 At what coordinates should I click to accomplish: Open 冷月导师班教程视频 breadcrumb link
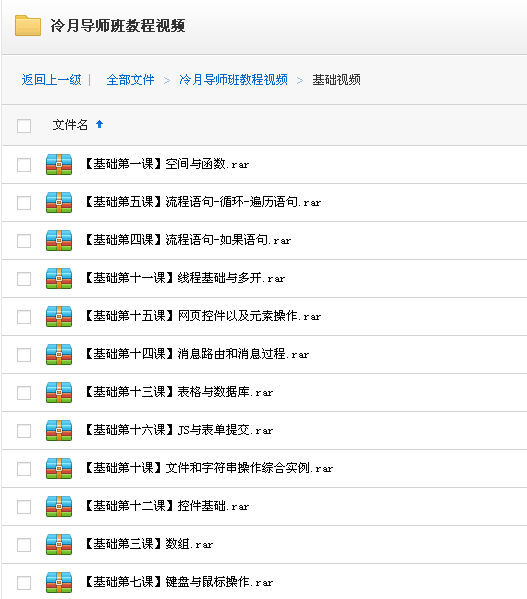233,80
